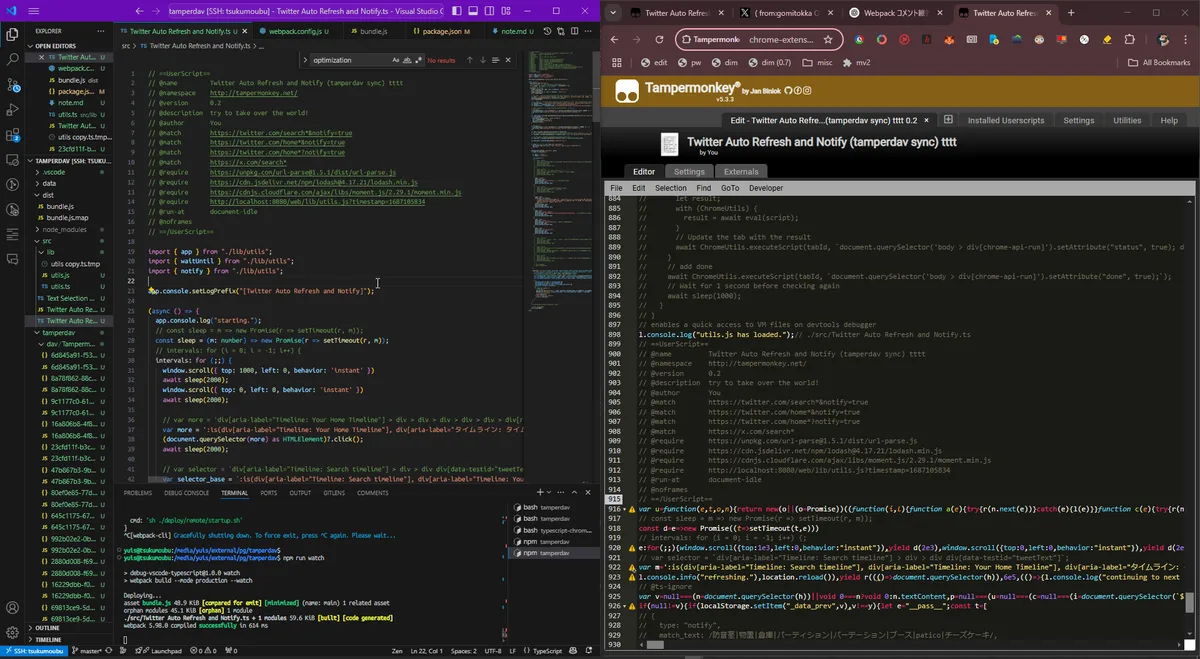Open the Extensions view in activity bar
1200x659 pixels.
tap(12, 134)
